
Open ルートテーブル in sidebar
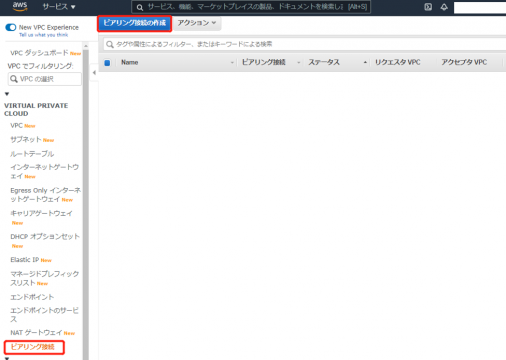tap(32, 154)
